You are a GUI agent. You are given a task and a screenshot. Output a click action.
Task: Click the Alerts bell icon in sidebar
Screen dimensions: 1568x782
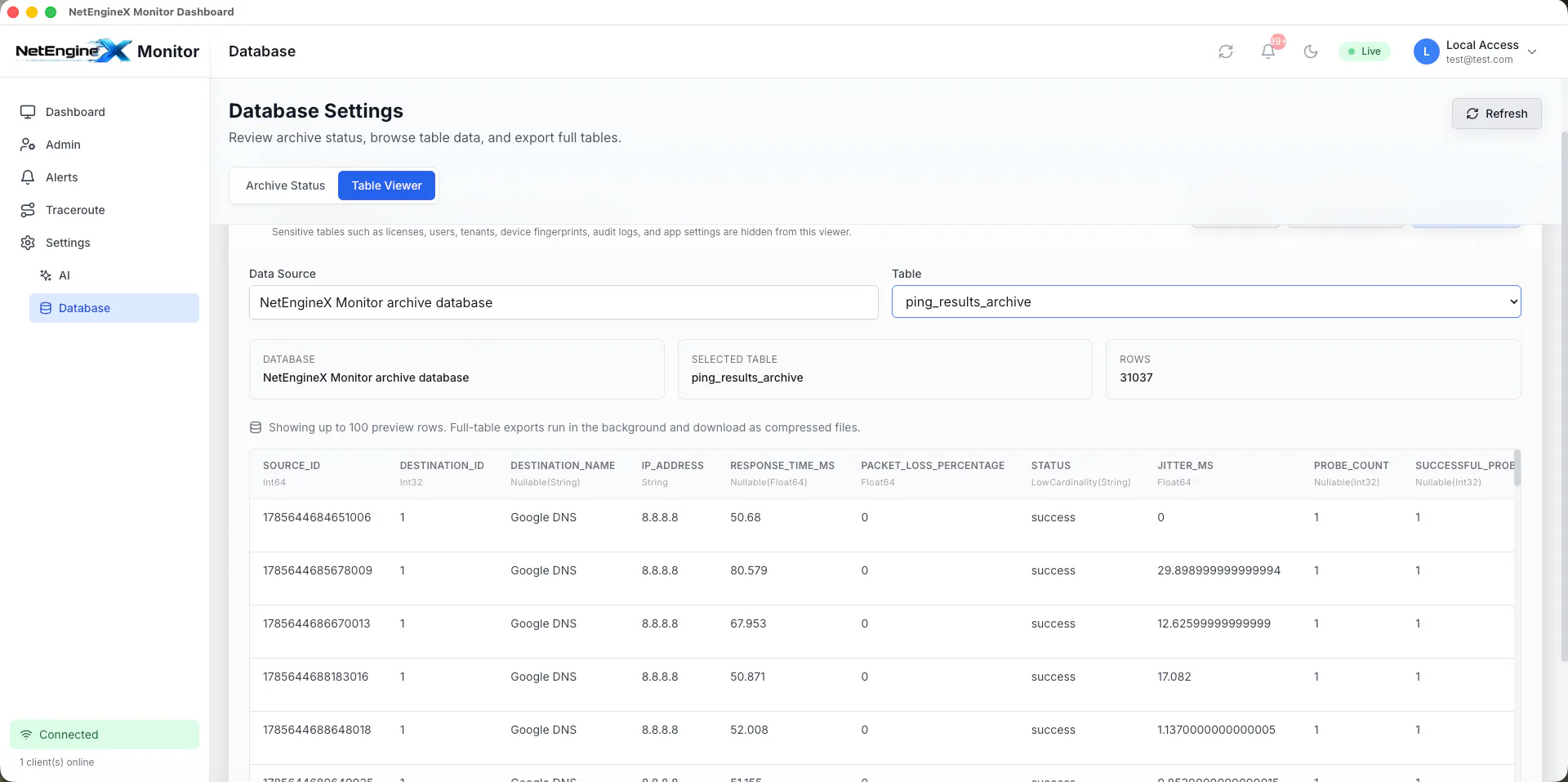pyautogui.click(x=28, y=177)
